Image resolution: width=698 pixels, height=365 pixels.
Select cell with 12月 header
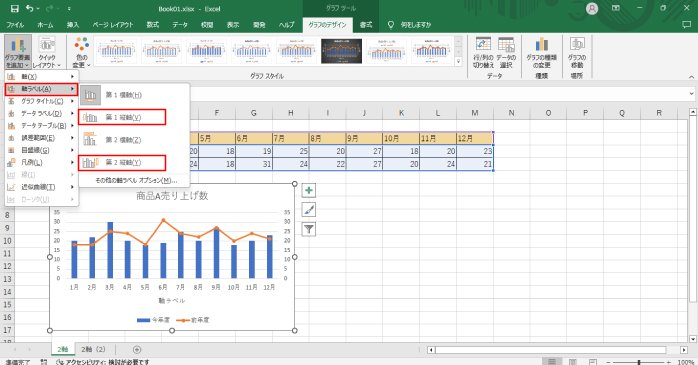(x=475, y=138)
